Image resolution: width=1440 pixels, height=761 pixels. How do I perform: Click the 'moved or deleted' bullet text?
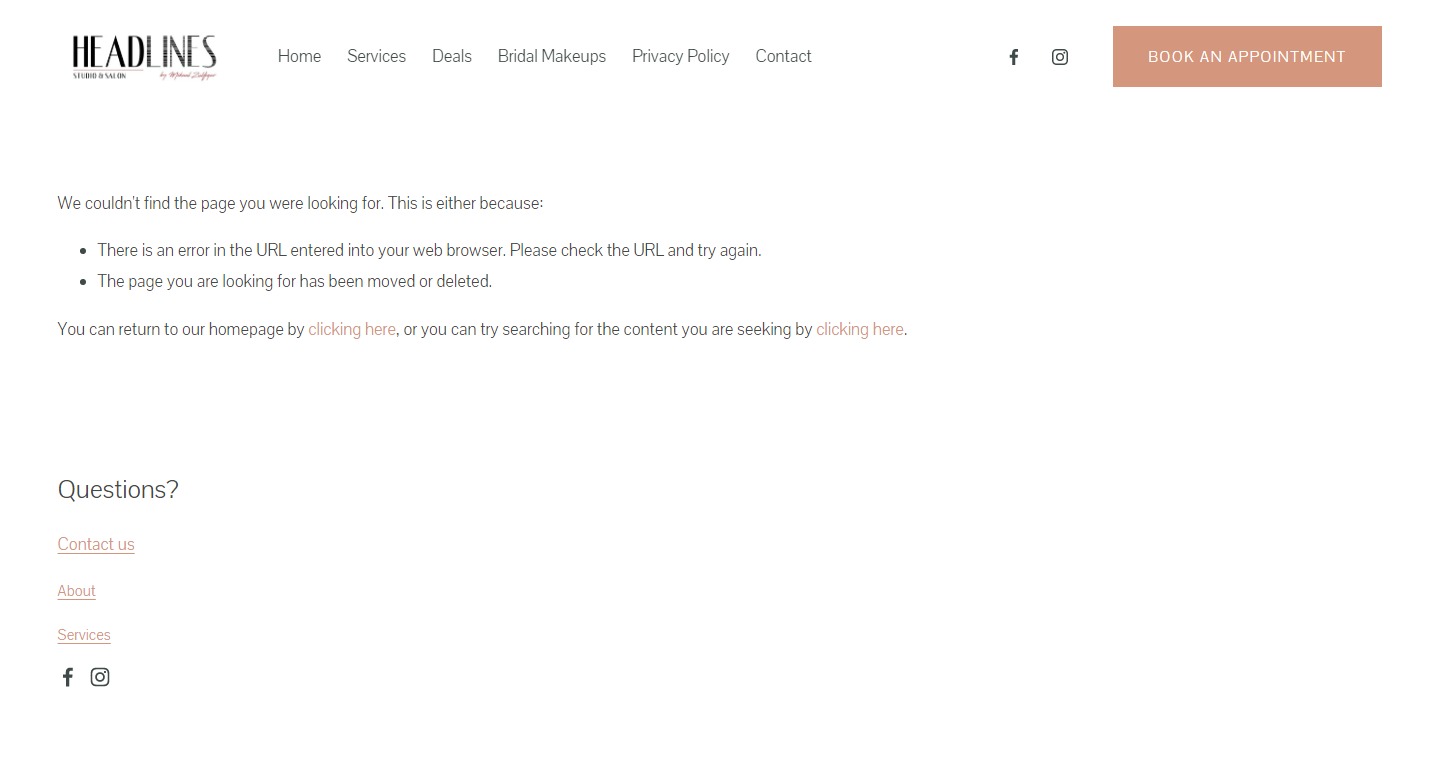pos(294,281)
